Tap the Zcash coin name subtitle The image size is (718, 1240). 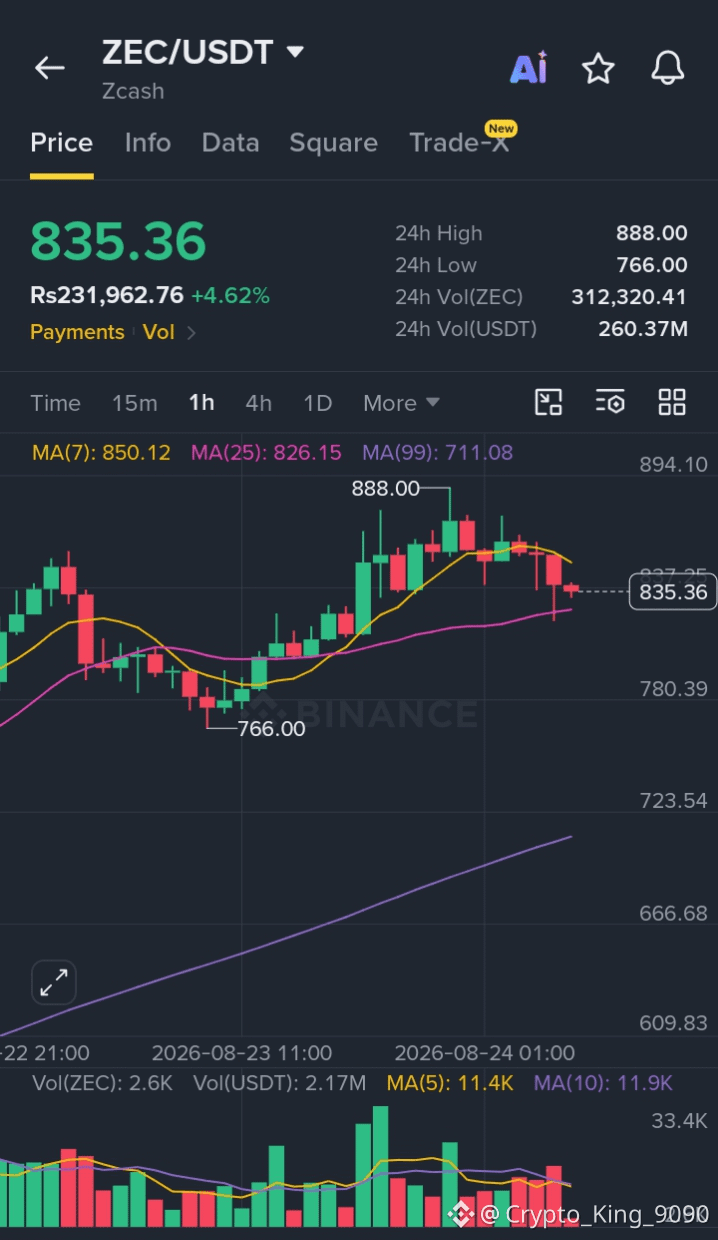[133, 91]
